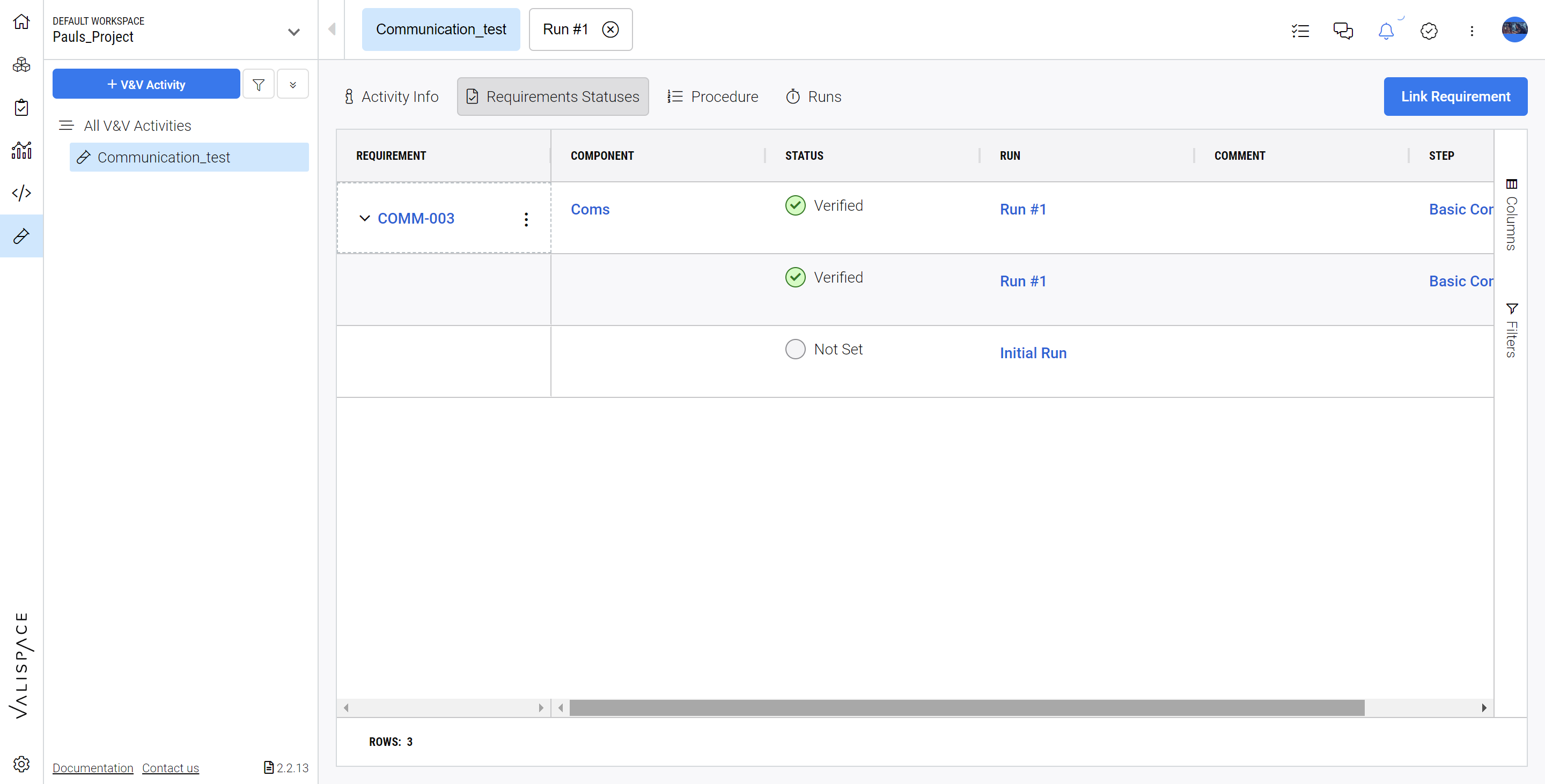Open the task checklist icon in header
The height and width of the screenshot is (784, 1545).
pyautogui.click(x=1300, y=31)
